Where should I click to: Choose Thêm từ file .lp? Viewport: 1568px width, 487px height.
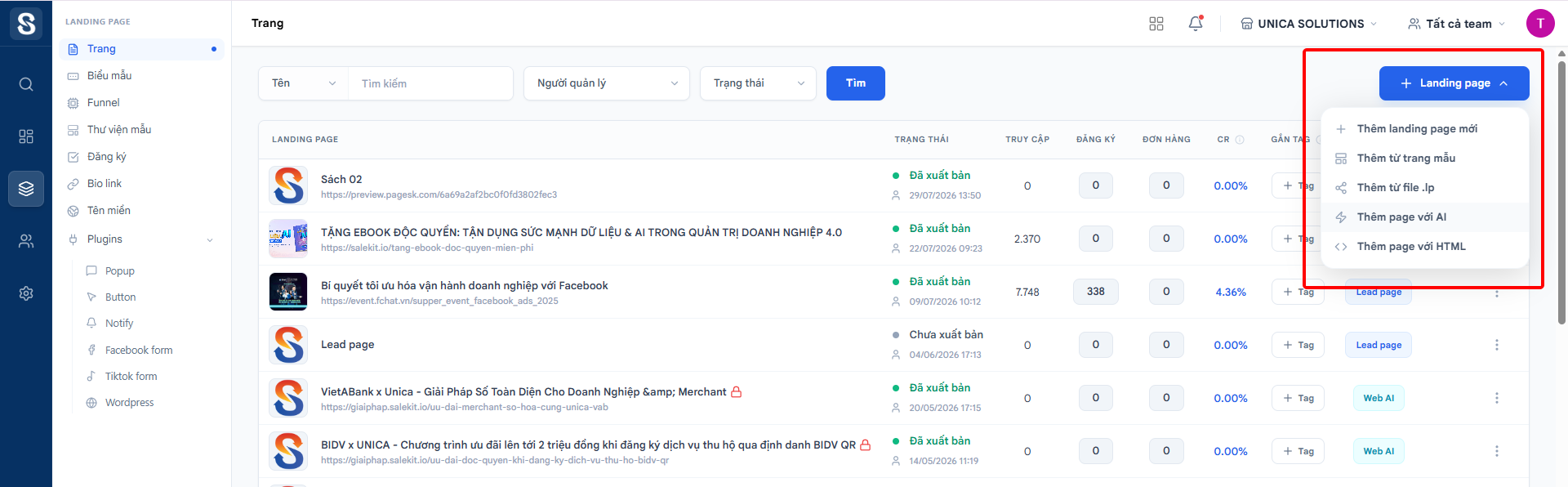point(1424,187)
